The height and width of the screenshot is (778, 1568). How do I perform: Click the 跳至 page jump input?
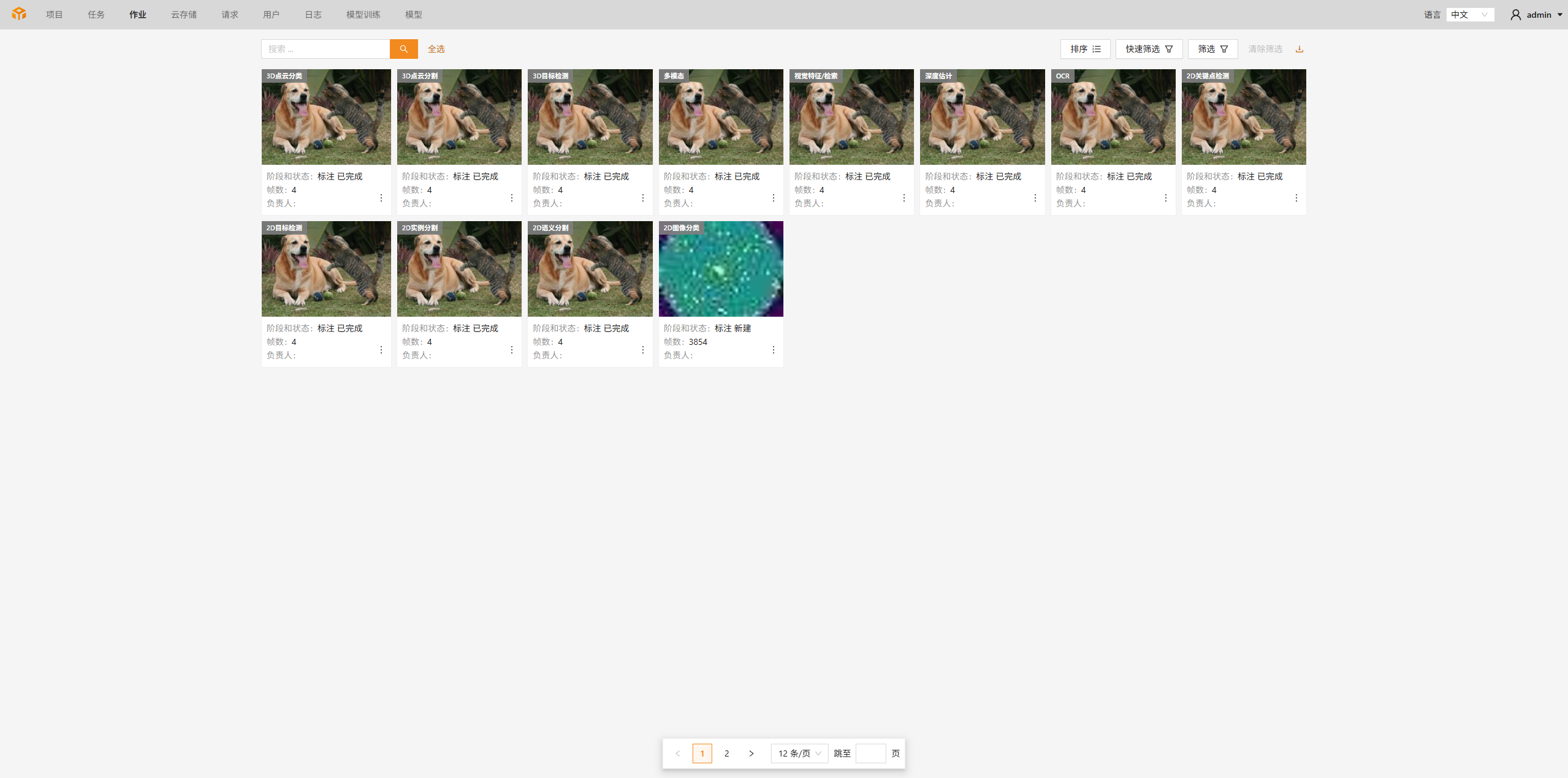click(870, 753)
